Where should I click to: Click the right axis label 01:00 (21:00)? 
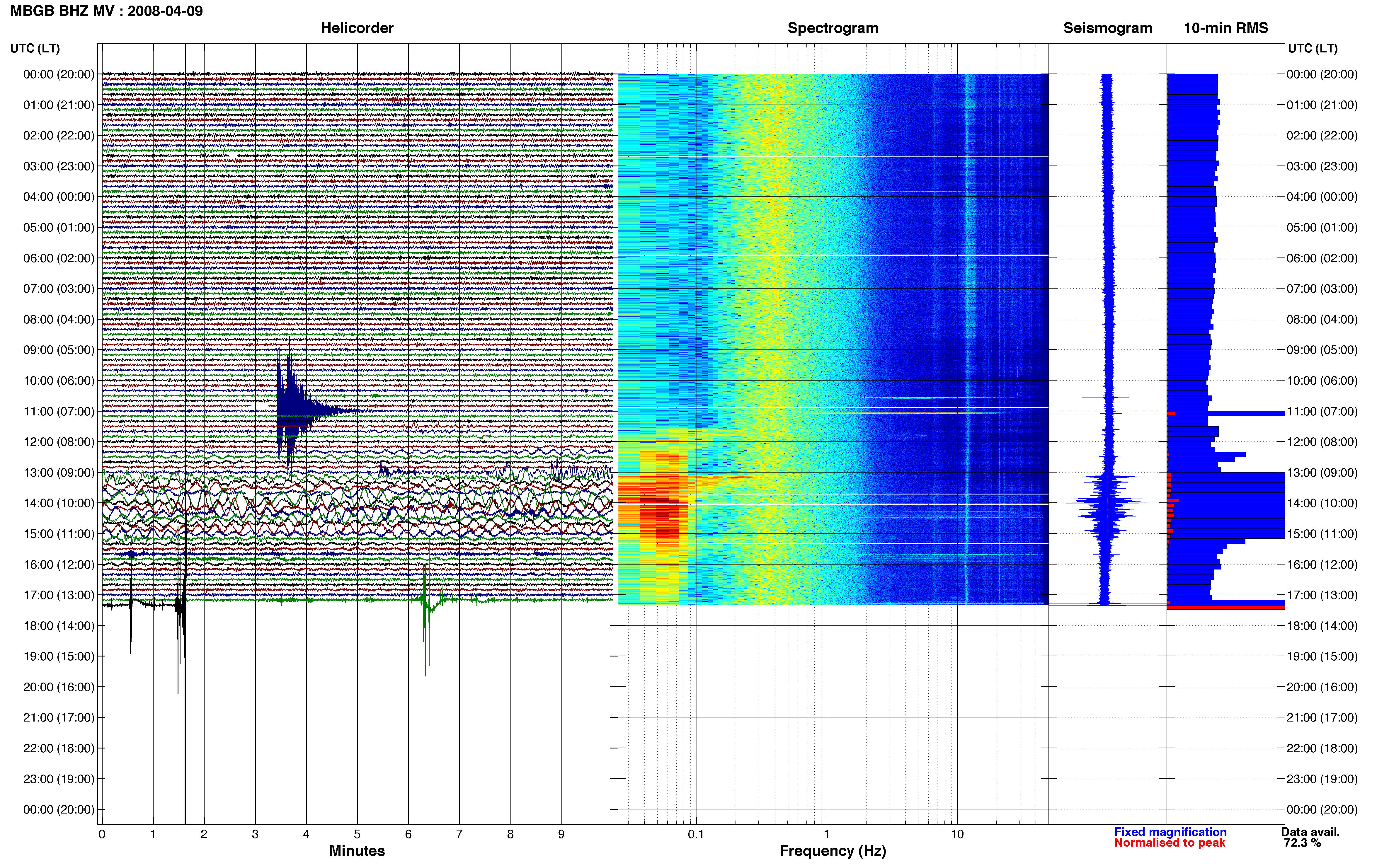(1322, 105)
